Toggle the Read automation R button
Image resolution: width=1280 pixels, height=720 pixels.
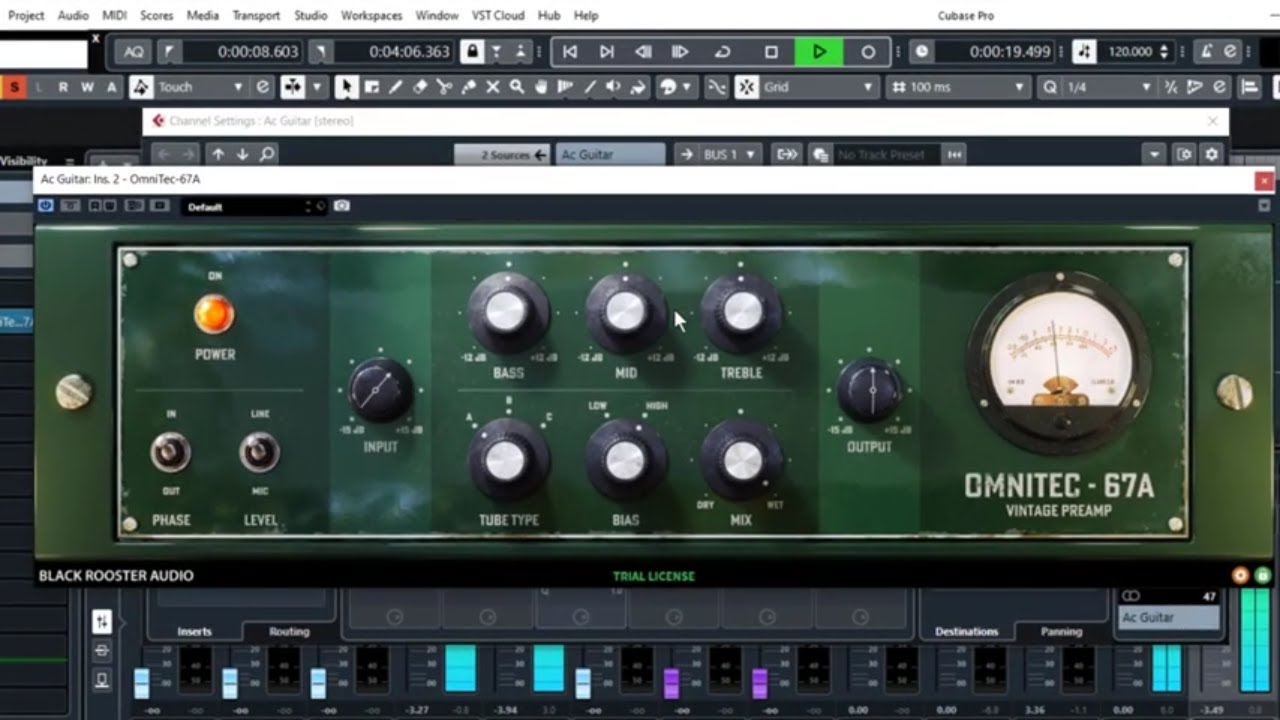pyautogui.click(x=63, y=87)
